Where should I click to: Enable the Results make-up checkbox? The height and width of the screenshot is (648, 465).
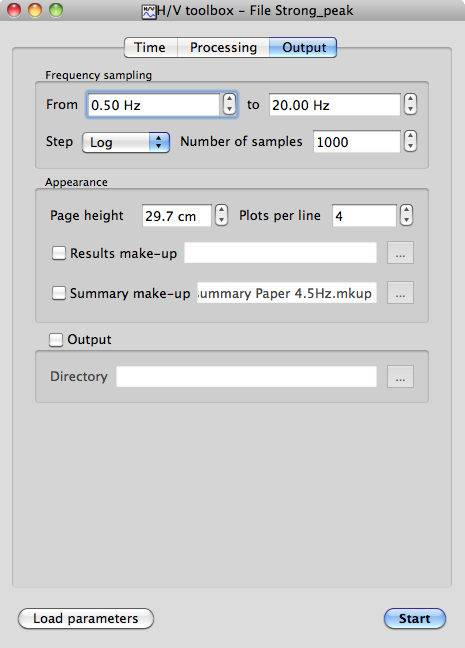[59, 253]
